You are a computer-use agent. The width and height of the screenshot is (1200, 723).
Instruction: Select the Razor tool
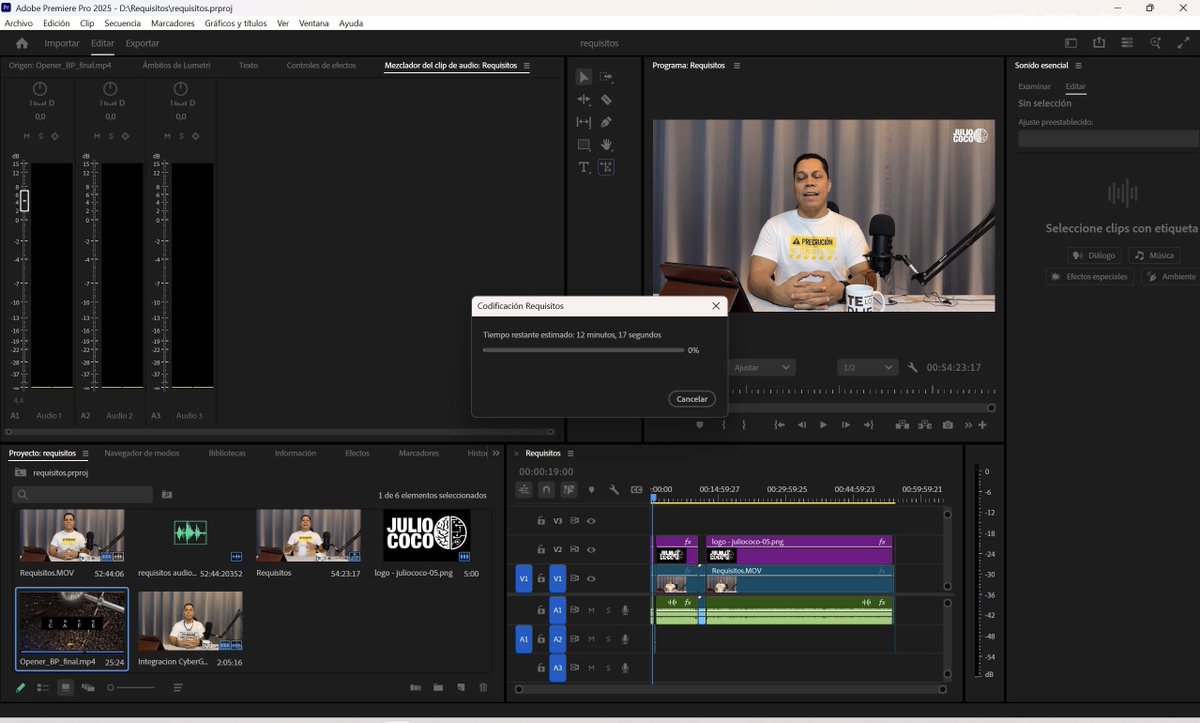(606, 100)
